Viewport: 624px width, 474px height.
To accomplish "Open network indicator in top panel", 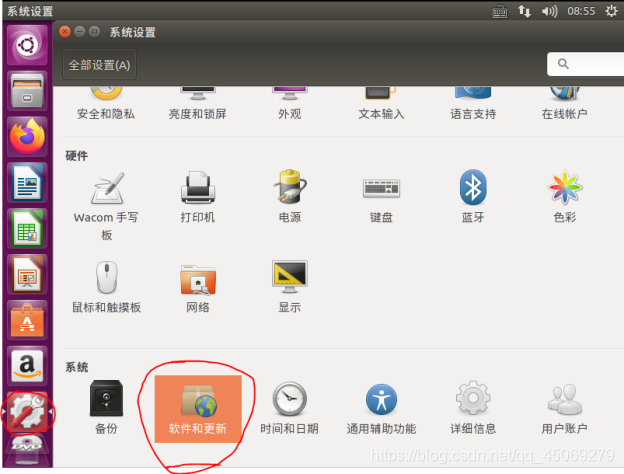I will click(525, 11).
